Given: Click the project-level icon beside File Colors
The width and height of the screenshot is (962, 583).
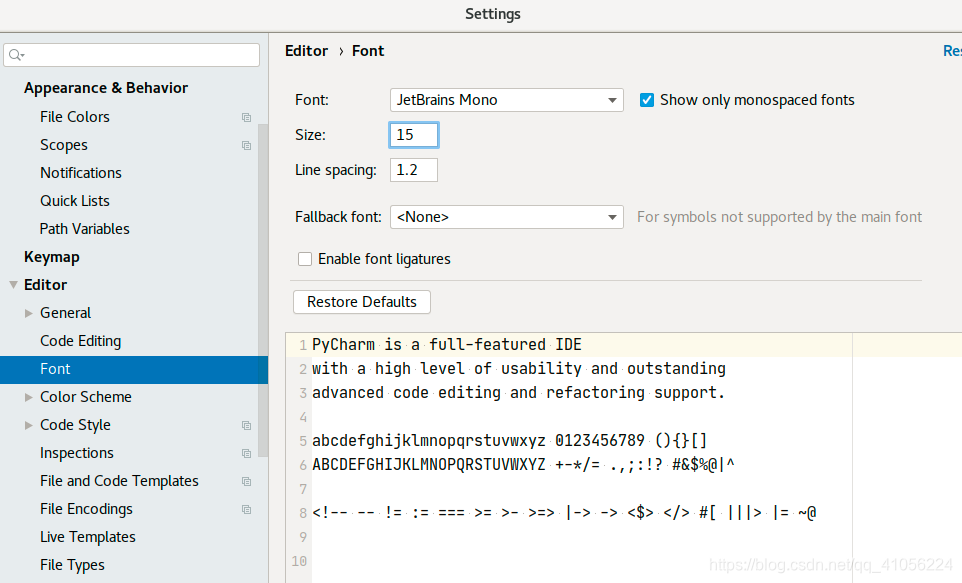Looking at the screenshot, I should coord(247,117).
